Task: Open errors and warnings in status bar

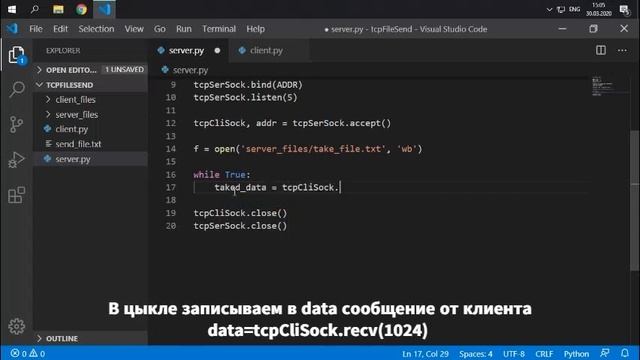Action: coord(28,353)
